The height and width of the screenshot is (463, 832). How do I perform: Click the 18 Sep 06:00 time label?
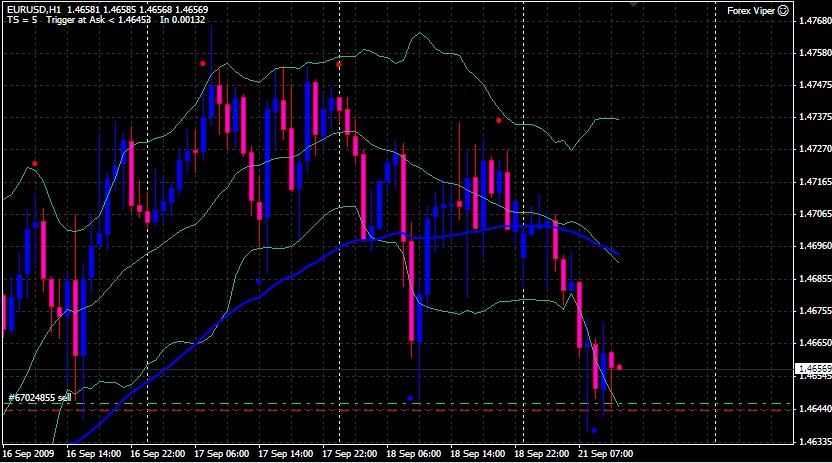pyautogui.click(x=414, y=454)
